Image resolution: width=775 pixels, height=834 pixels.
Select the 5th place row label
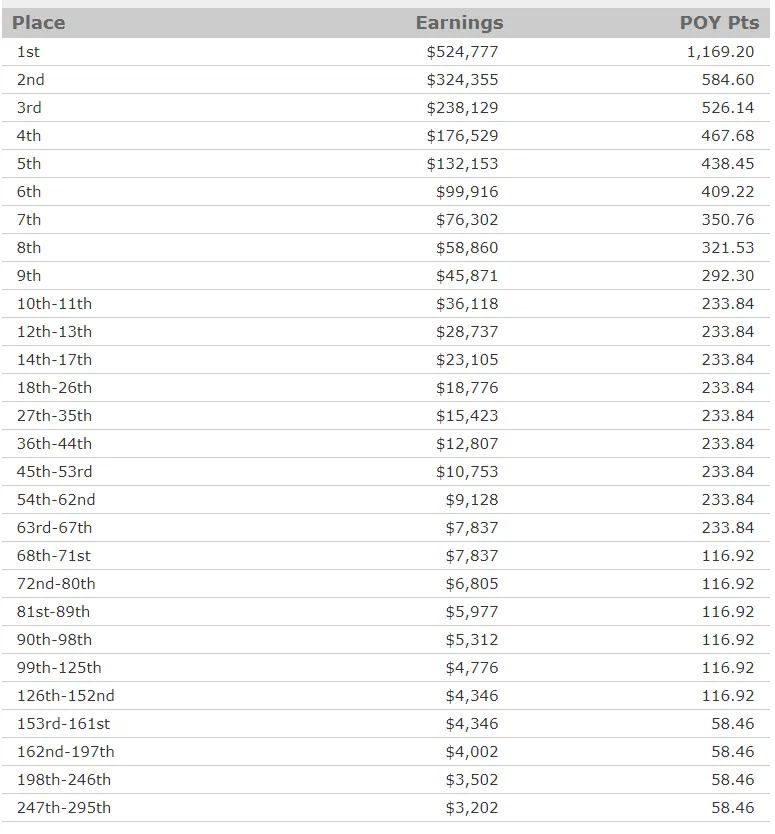tap(29, 164)
